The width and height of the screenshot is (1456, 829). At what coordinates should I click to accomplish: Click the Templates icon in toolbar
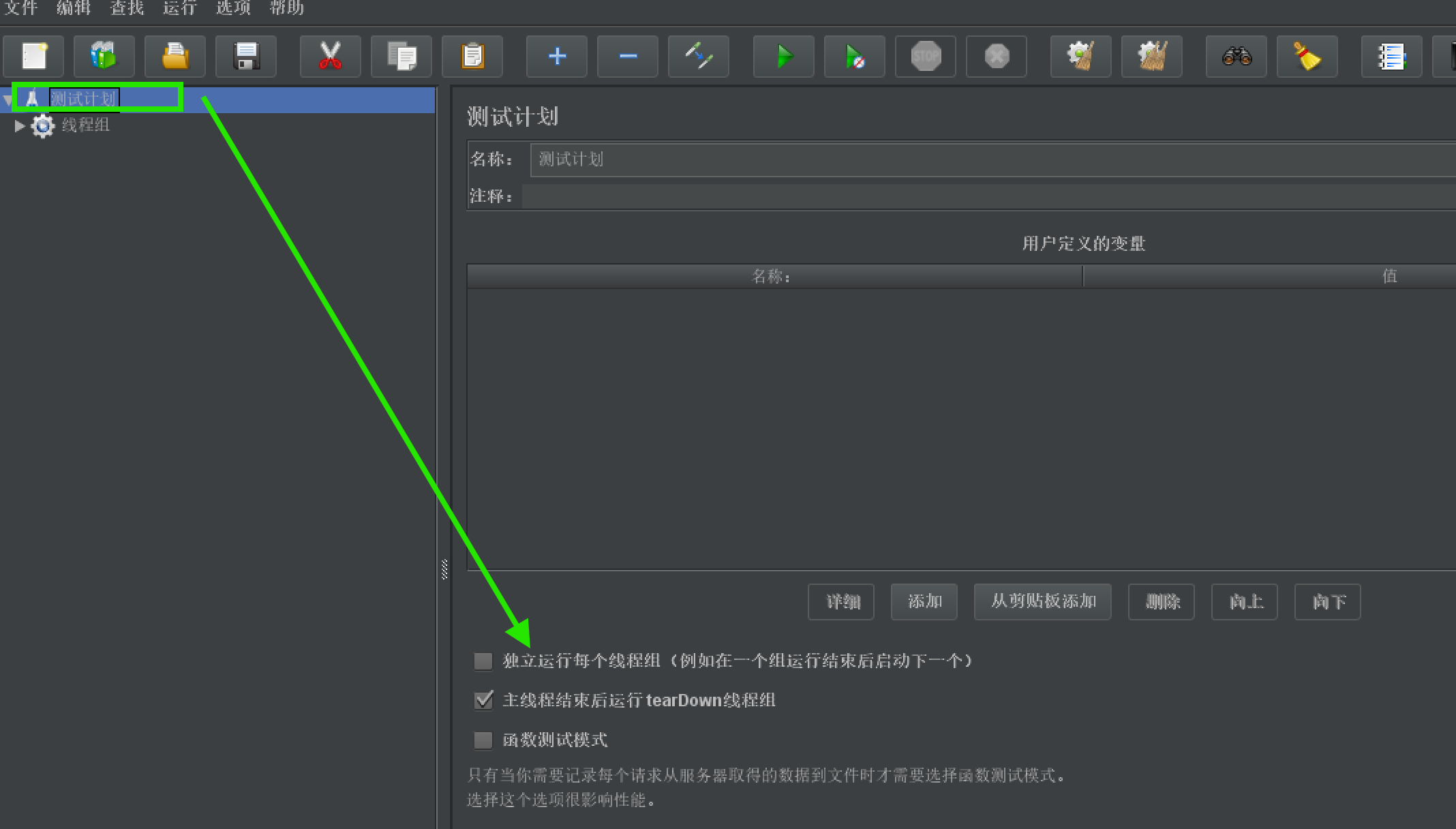(x=104, y=57)
